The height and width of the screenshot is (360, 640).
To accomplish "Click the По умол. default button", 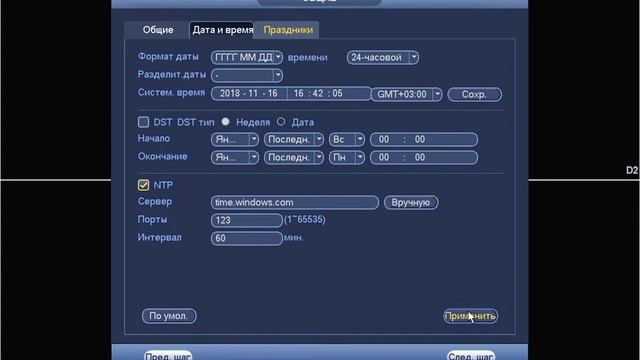I will (x=169, y=316).
